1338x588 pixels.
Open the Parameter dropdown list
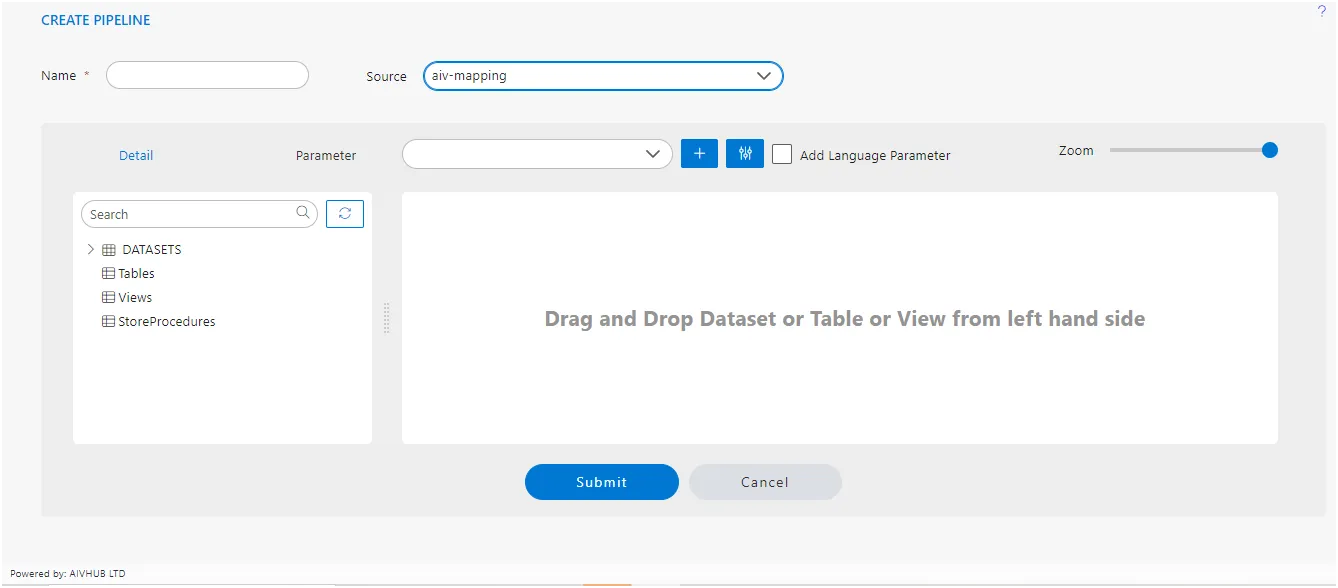coord(537,154)
